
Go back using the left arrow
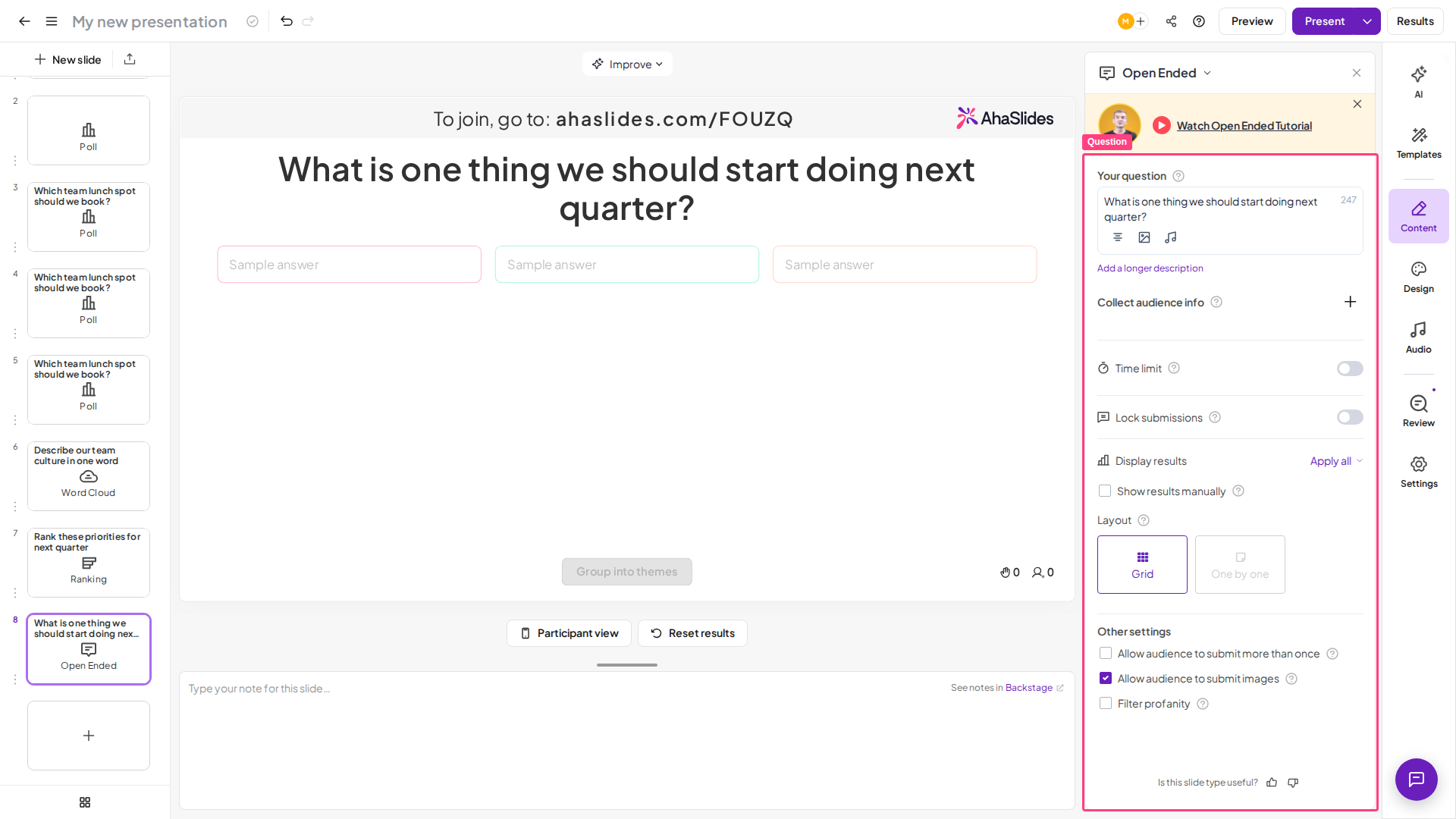tap(24, 21)
